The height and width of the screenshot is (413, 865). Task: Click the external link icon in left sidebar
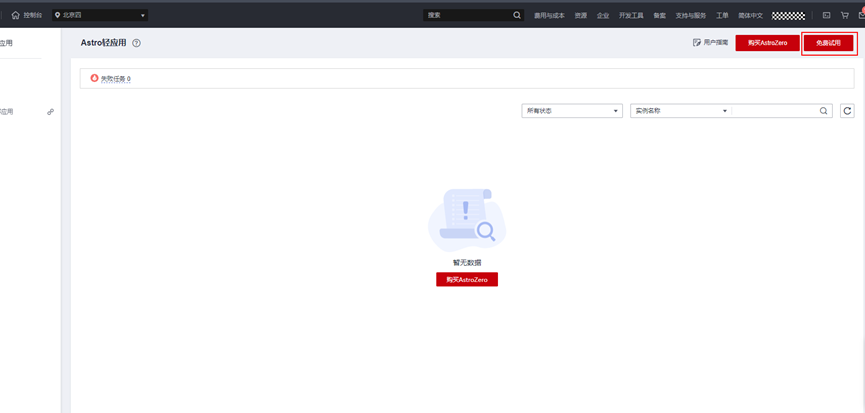tap(50, 112)
